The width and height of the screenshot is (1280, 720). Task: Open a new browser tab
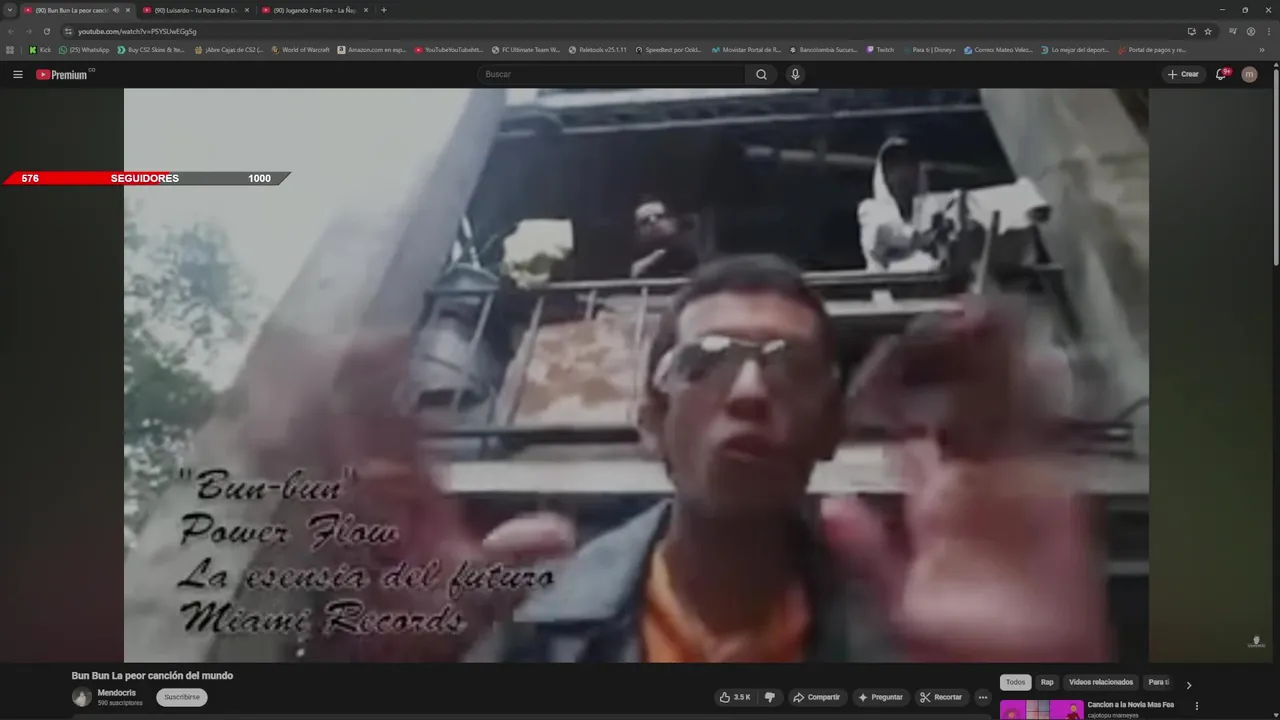384,10
